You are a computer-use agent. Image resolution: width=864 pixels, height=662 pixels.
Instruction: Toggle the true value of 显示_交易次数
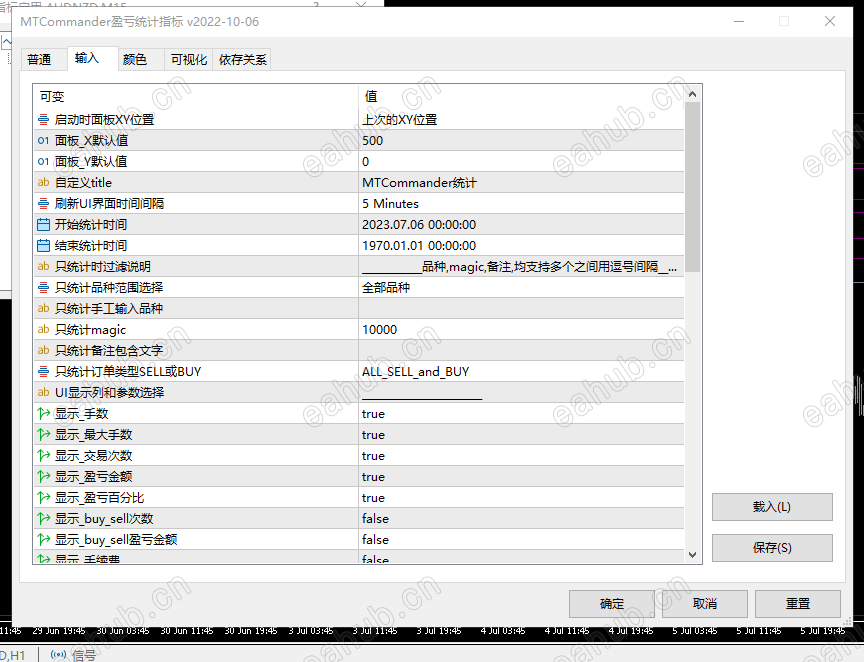521,455
